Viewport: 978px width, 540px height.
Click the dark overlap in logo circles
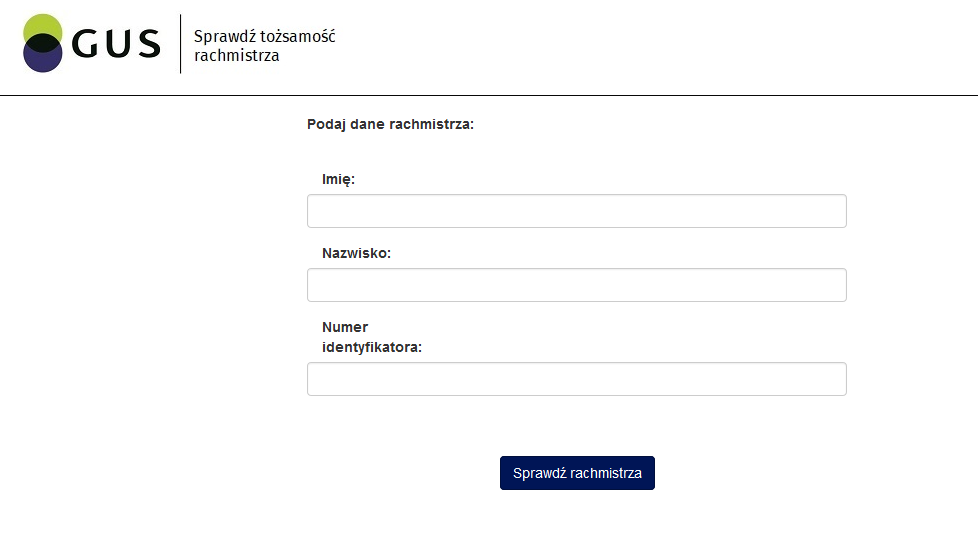(x=42, y=43)
